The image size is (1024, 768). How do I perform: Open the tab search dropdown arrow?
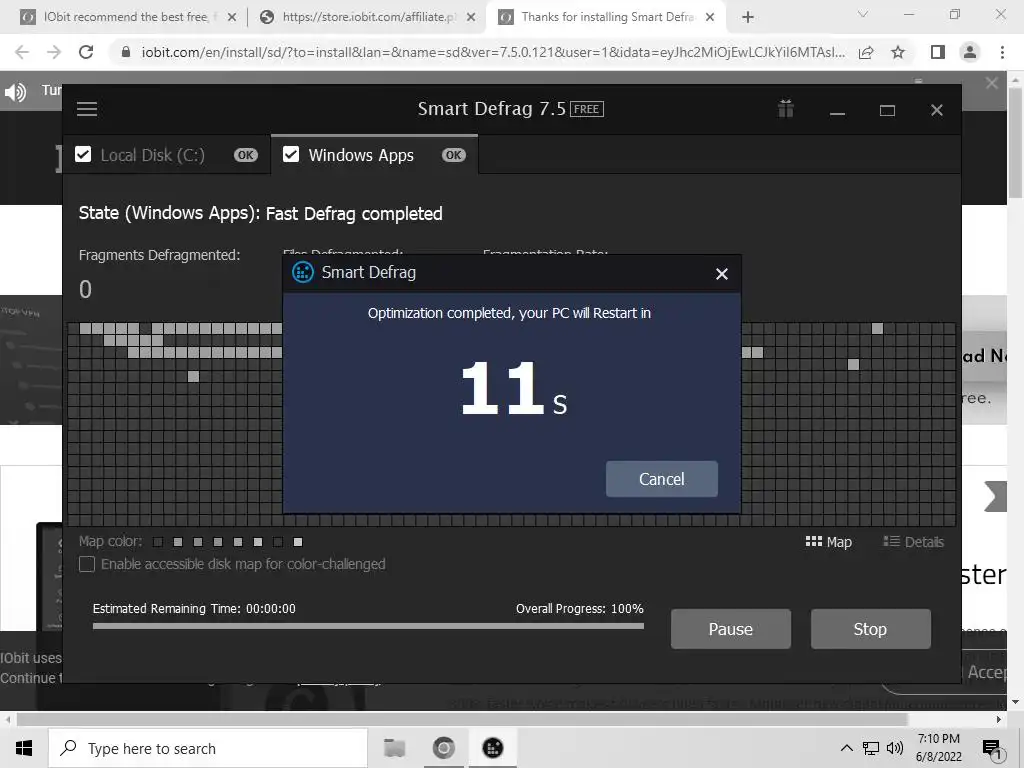coord(863,14)
